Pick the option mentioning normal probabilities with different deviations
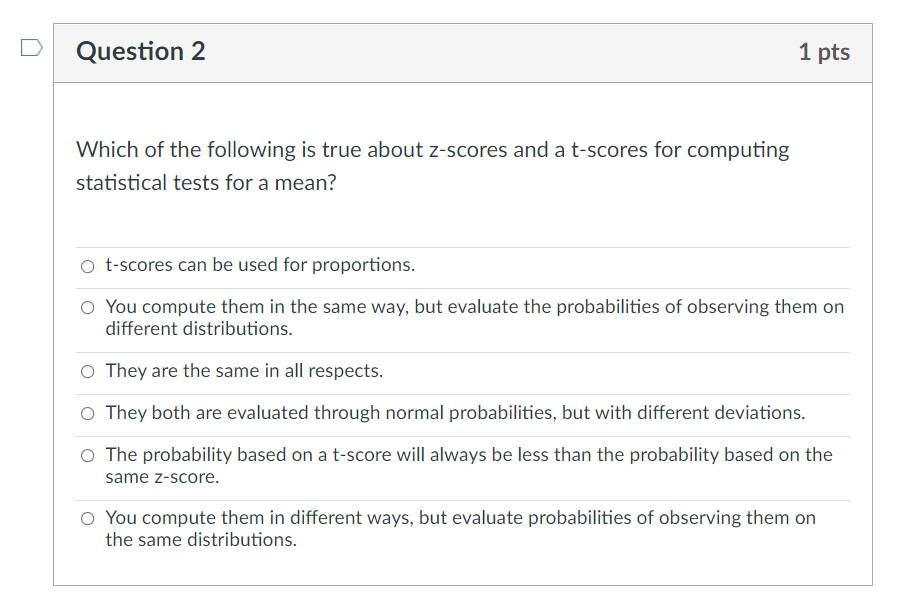This screenshot has width=908, height=608. pos(87,413)
